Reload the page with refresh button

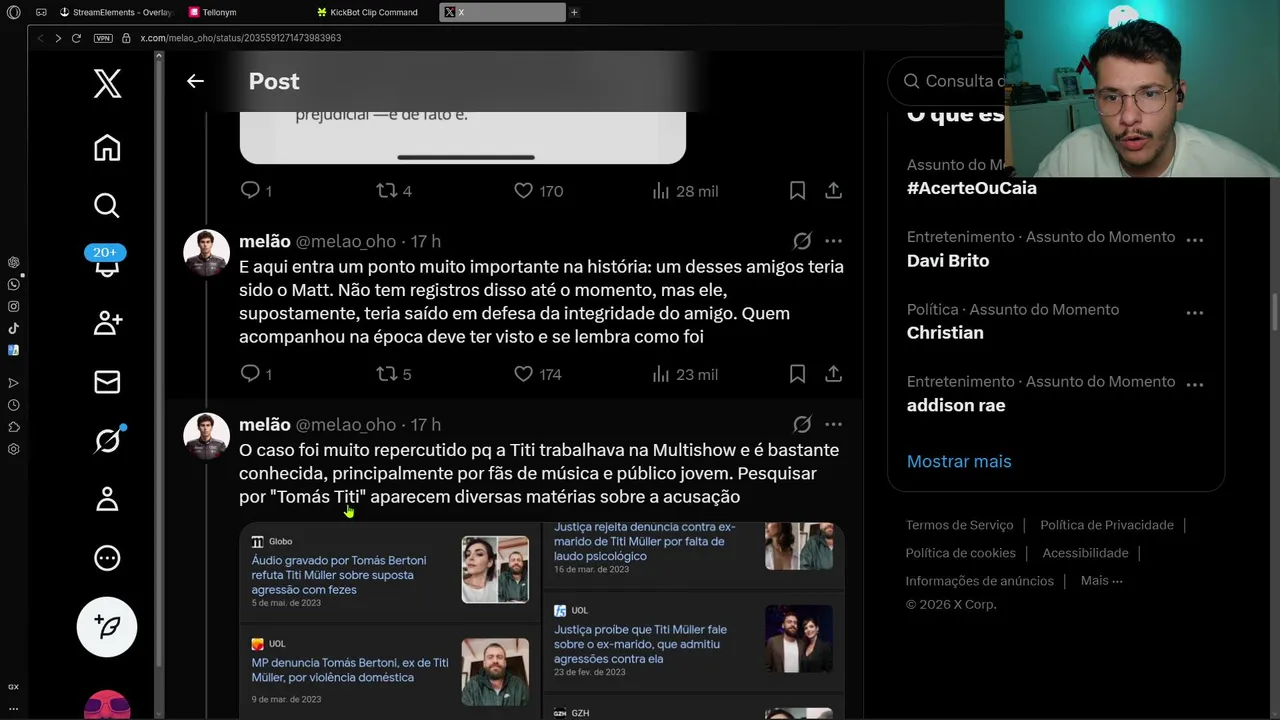tap(76, 38)
